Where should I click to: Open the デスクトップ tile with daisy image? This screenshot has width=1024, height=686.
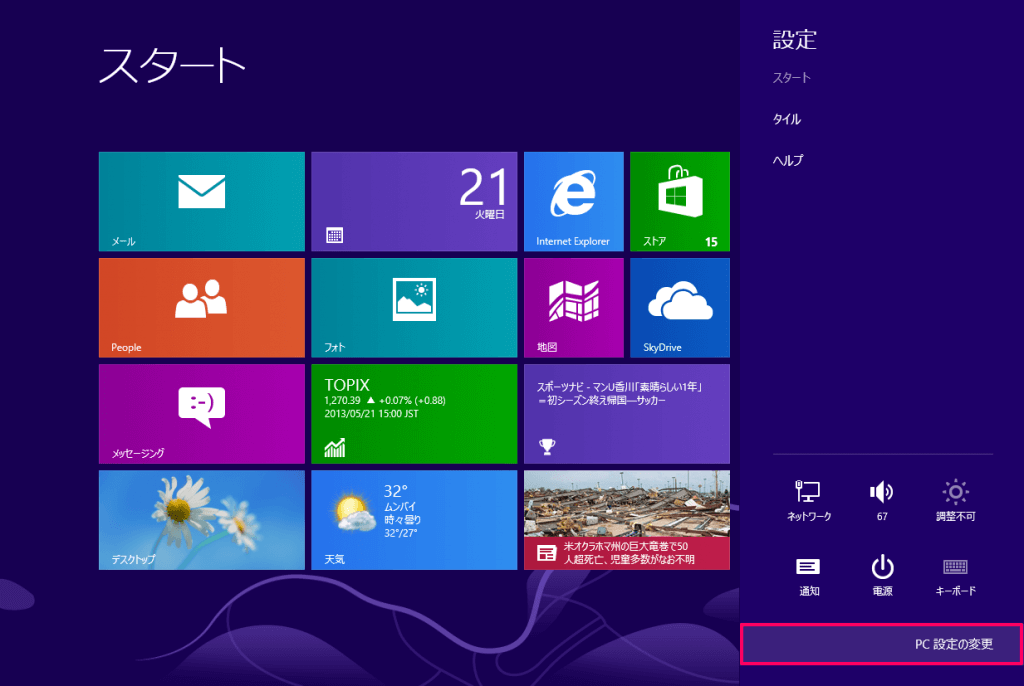click(200, 519)
